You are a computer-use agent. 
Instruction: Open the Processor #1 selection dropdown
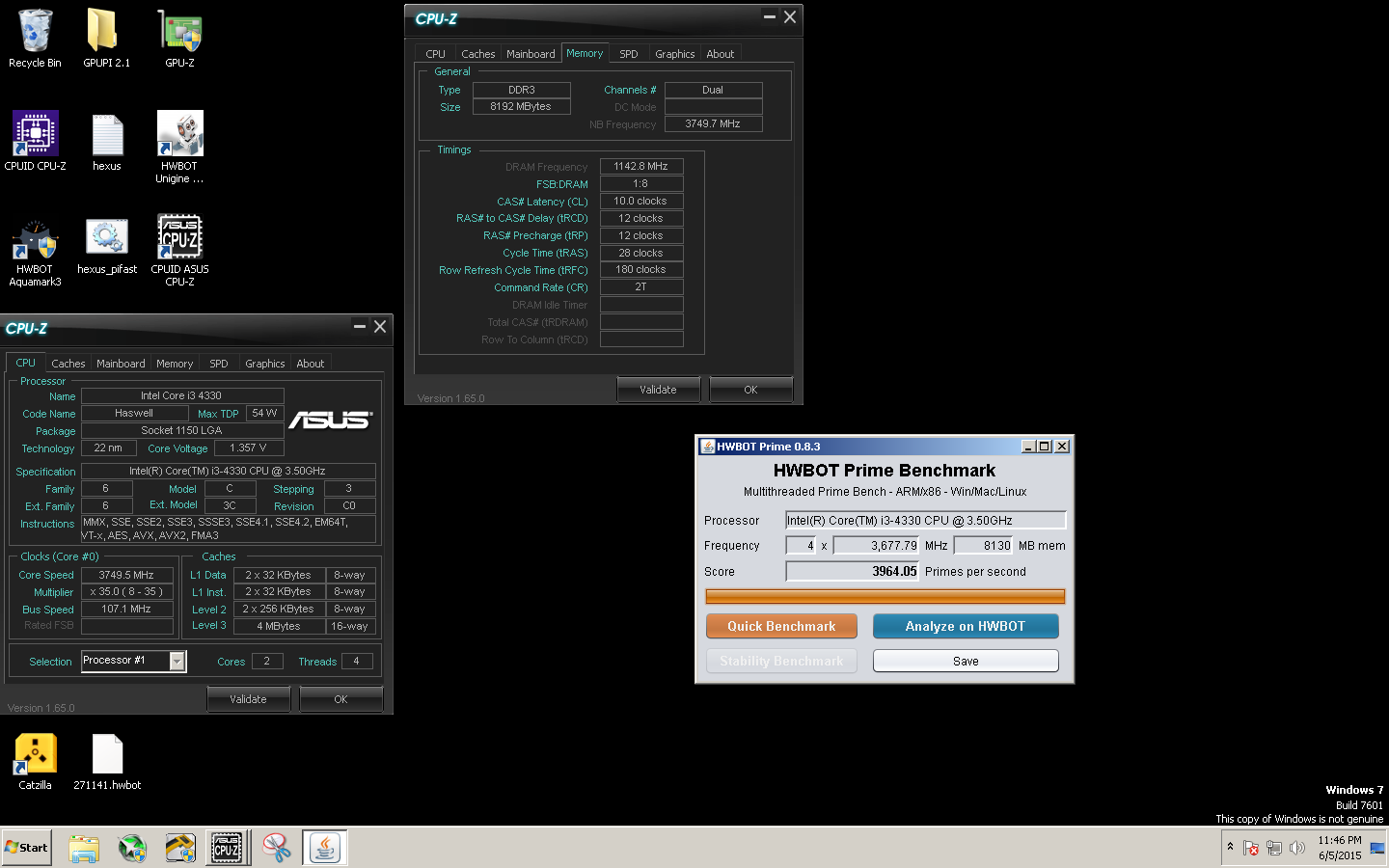click(177, 661)
